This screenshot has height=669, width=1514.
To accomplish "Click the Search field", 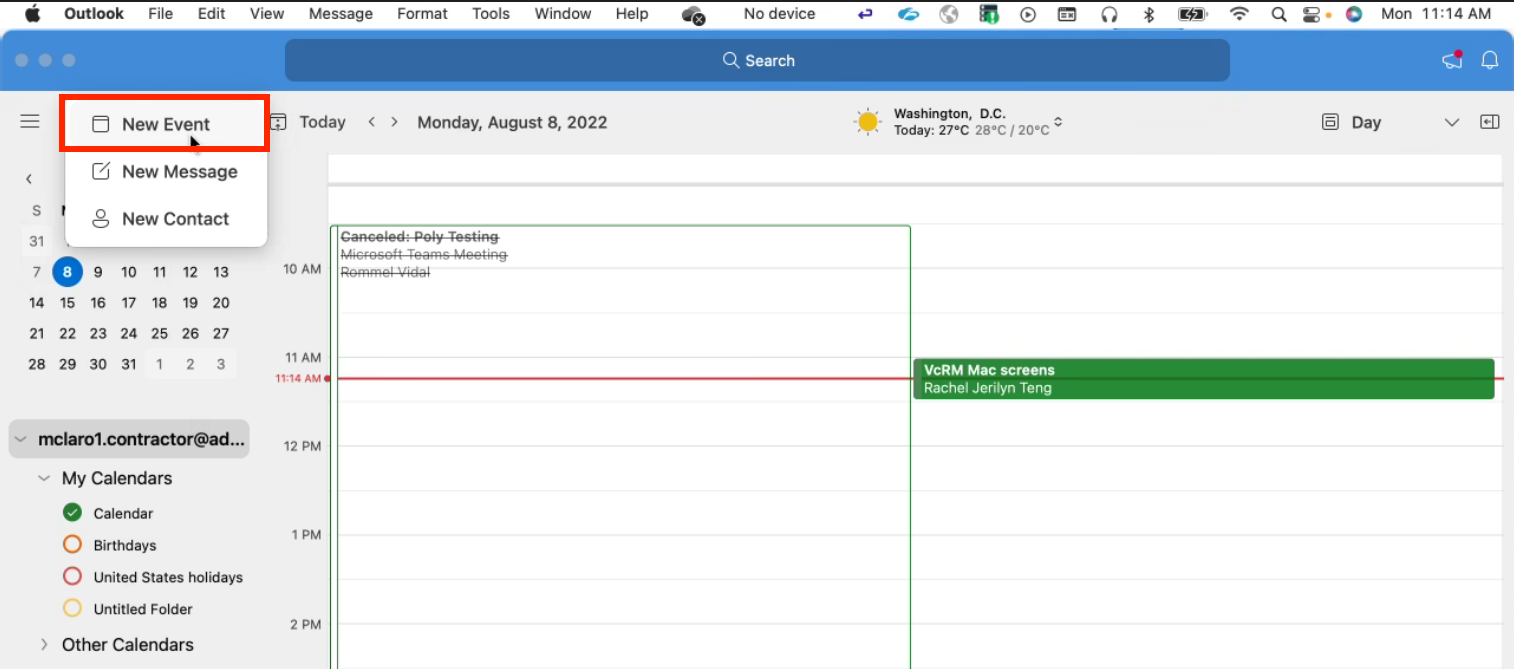I will [757, 60].
